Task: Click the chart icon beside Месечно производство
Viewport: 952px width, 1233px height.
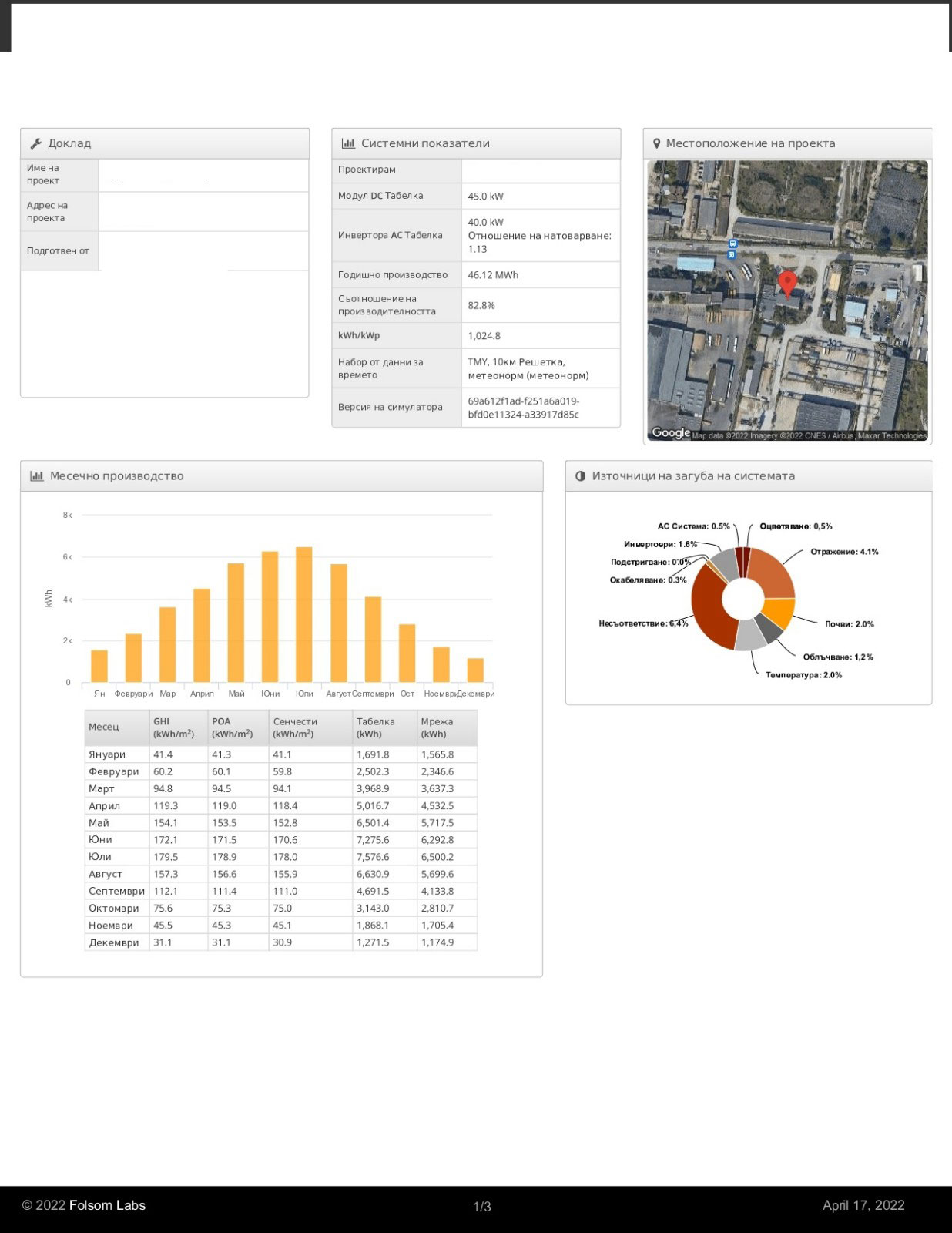Action: [36, 476]
